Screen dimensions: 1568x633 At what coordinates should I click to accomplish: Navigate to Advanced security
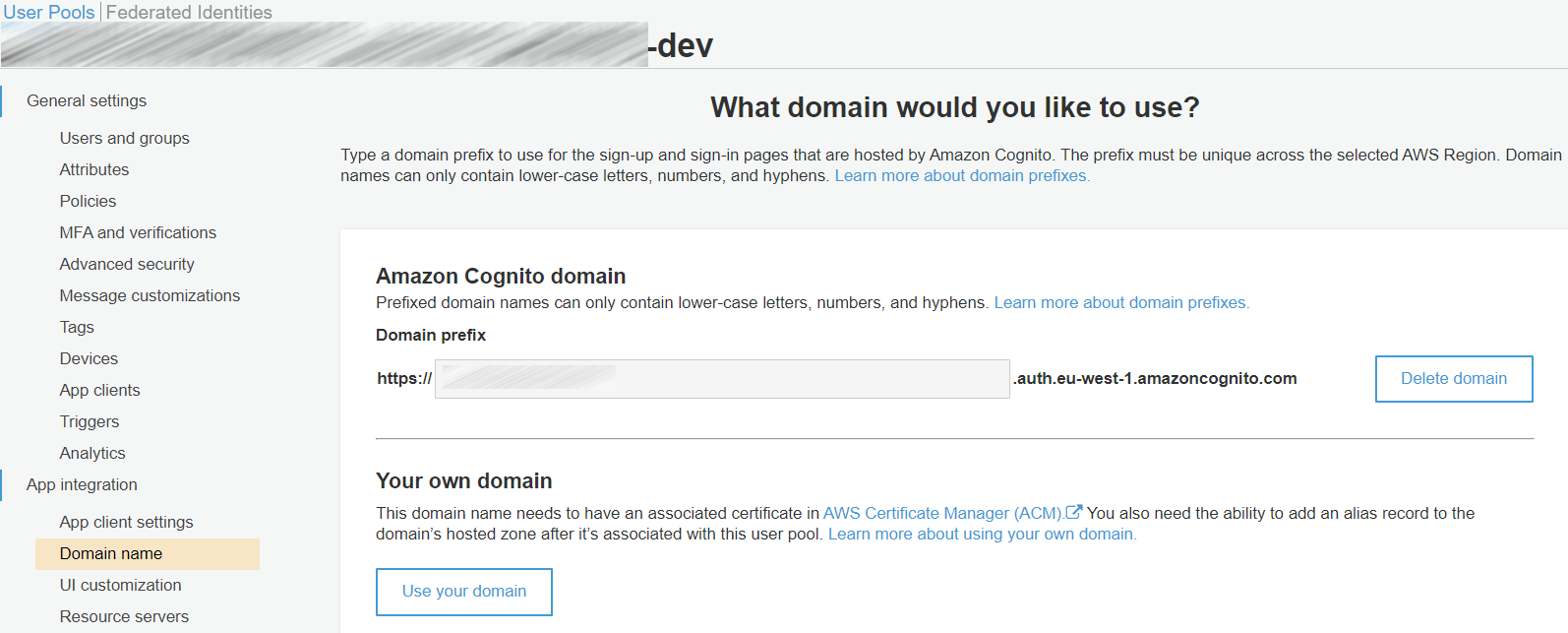point(127,264)
